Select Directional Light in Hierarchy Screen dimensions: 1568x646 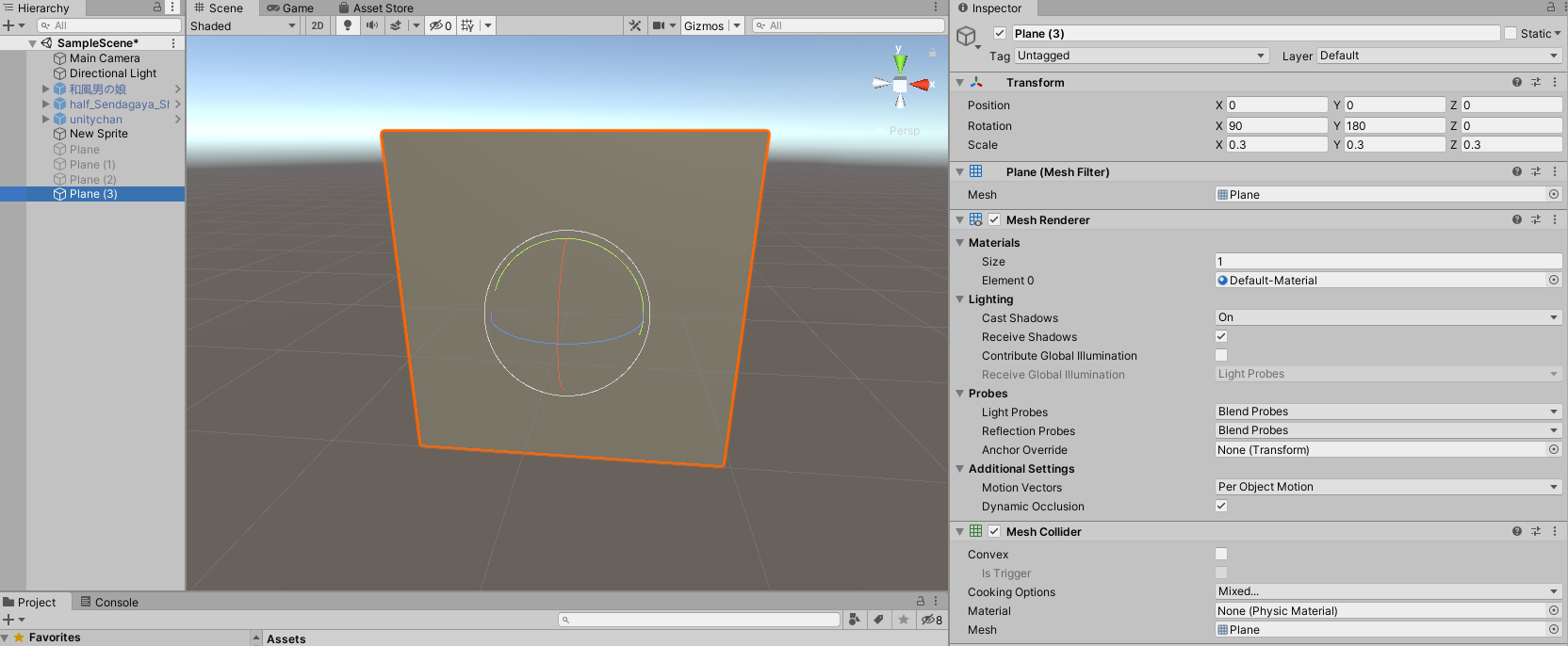[x=113, y=73]
